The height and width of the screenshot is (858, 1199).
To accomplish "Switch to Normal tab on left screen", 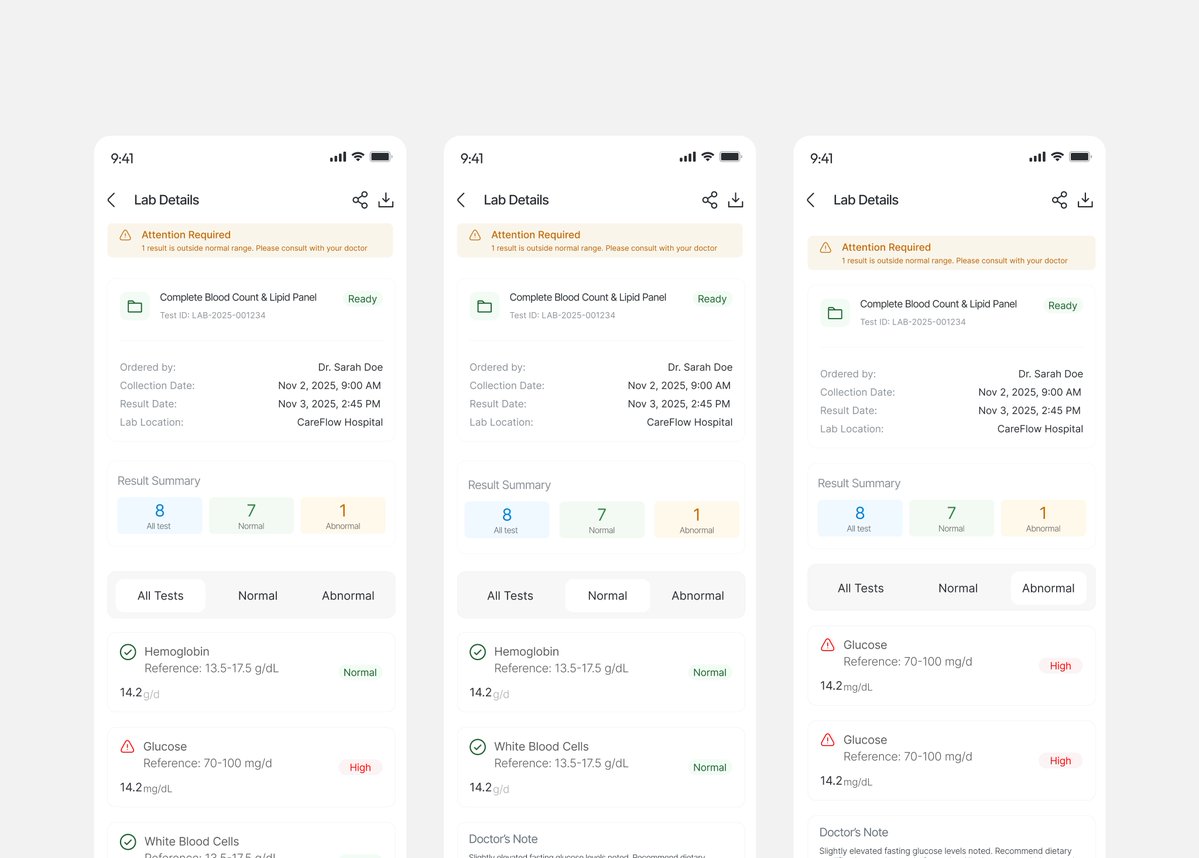I will pyautogui.click(x=258, y=596).
